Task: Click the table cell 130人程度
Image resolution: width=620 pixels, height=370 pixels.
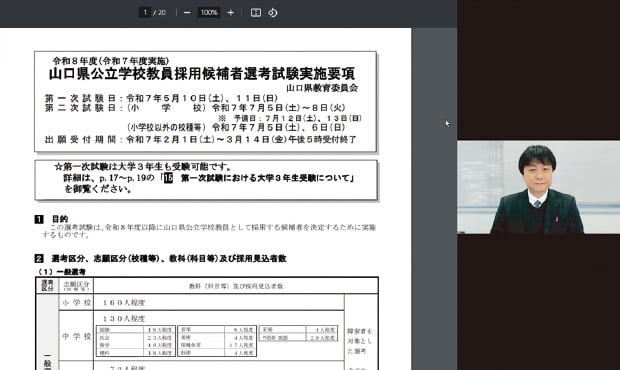Action: click(x=124, y=319)
